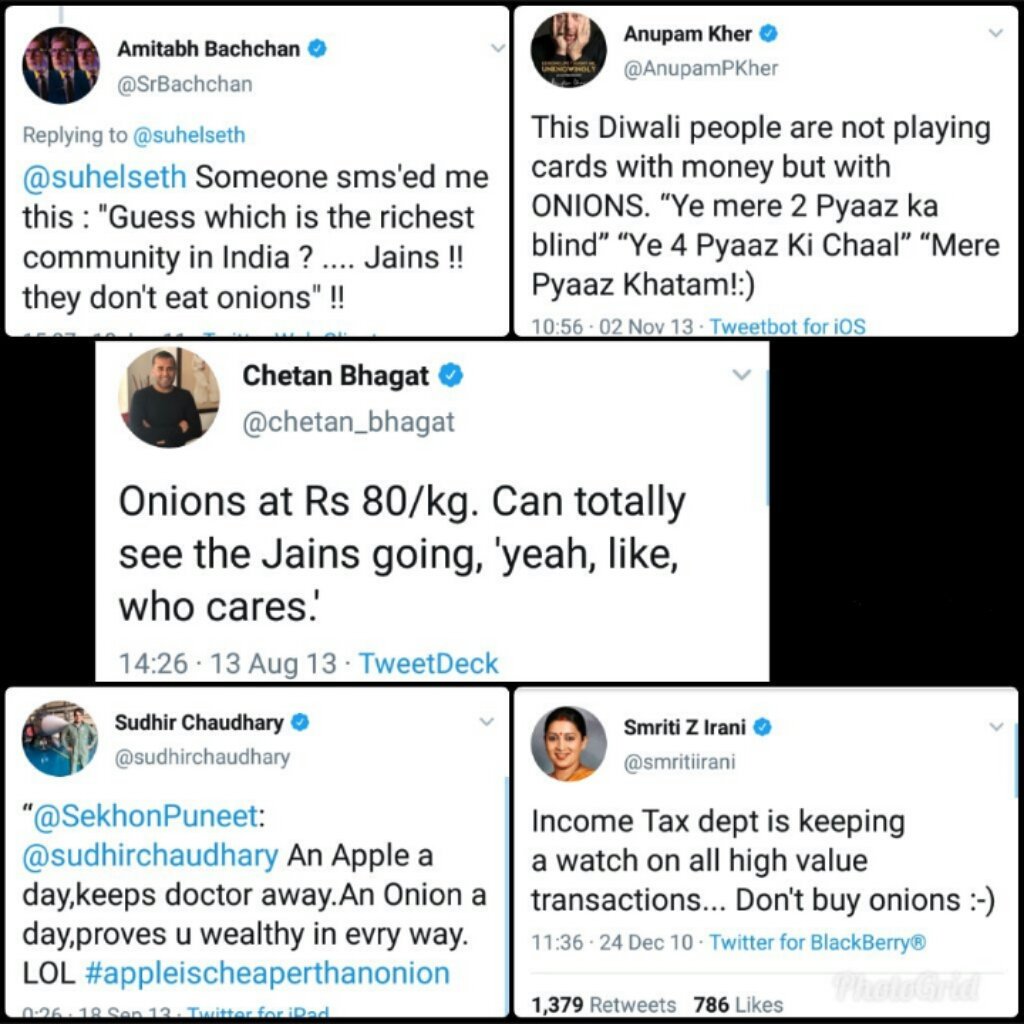Click the Tweetbot for iOS link

click(787, 326)
